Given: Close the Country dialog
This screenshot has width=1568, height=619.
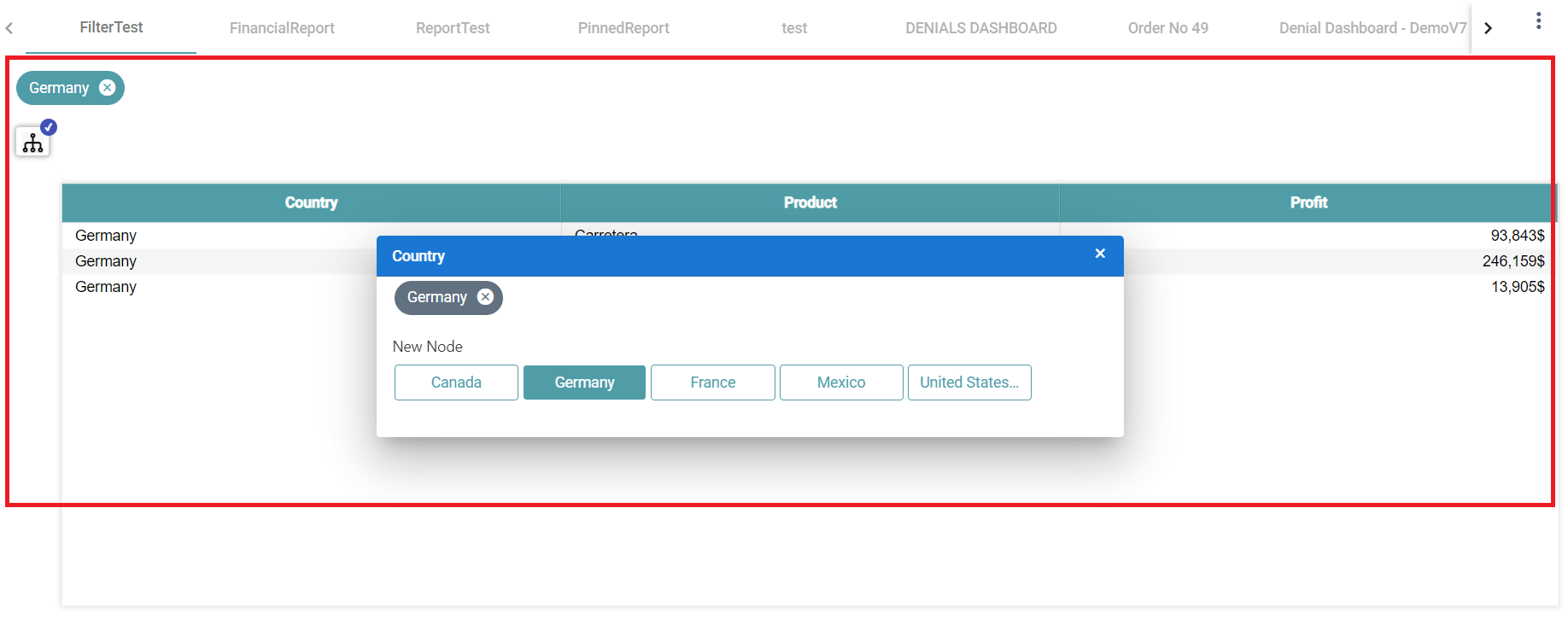Looking at the screenshot, I should (1100, 254).
